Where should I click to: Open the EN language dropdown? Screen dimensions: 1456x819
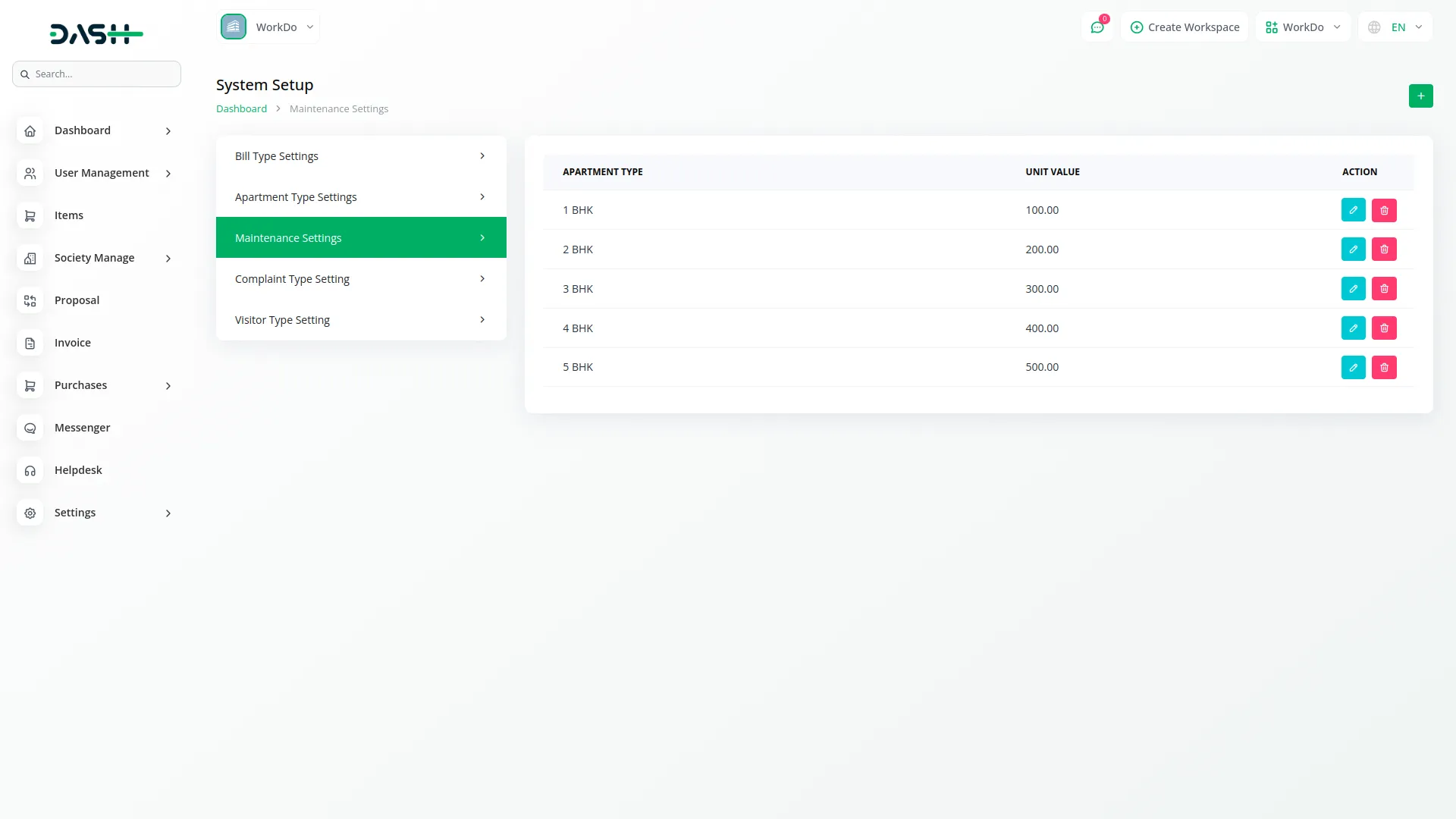point(1395,27)
